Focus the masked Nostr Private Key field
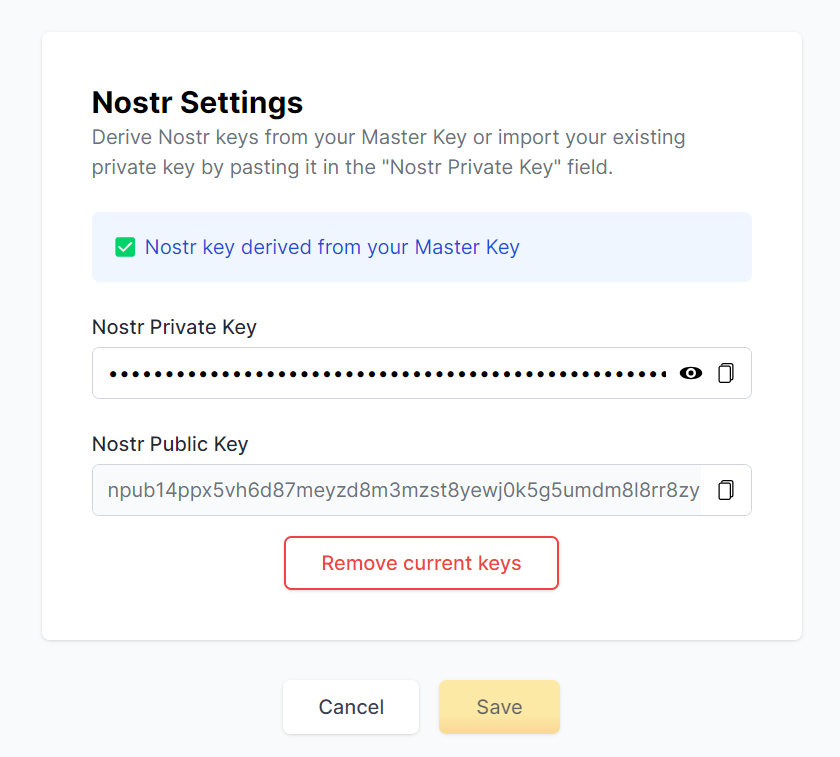This screenshot has height=757, width=840. 386,373
